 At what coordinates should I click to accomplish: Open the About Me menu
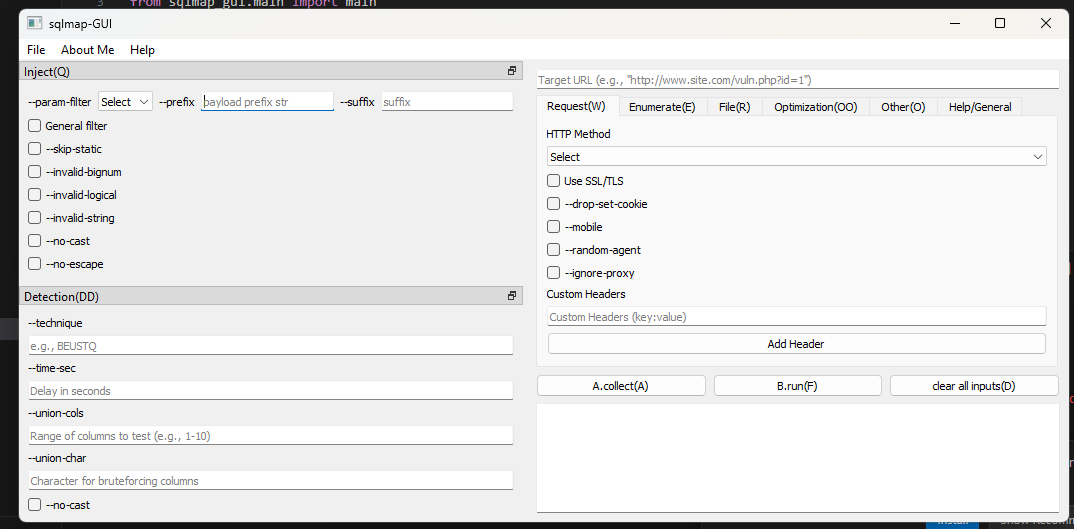[x=87, y=50]
